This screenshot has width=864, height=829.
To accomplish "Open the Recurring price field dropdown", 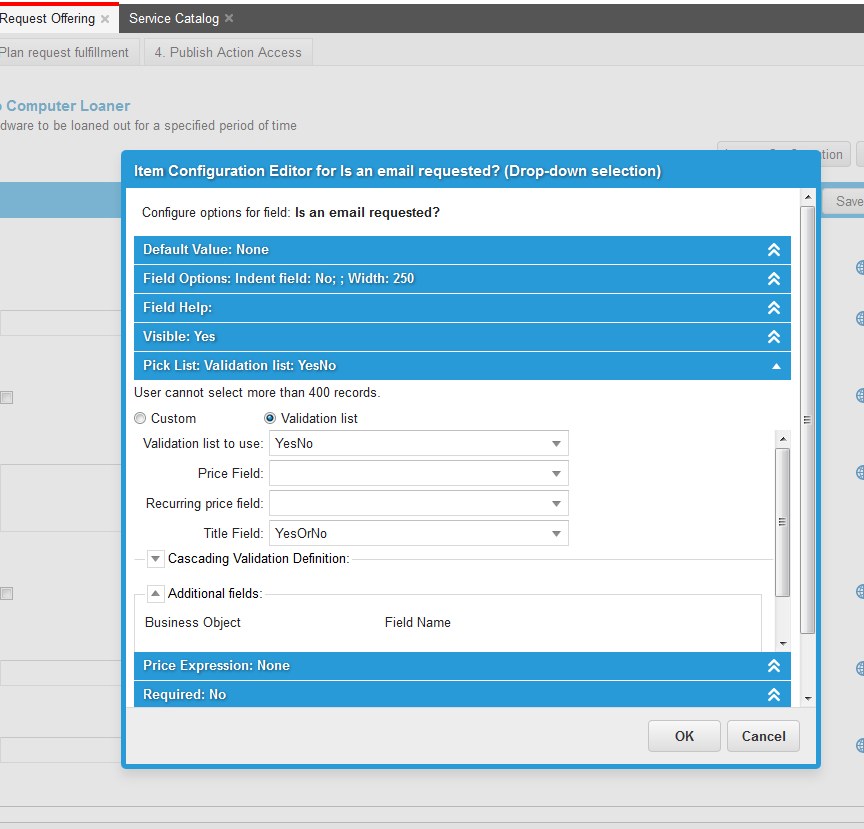I will [556, 504].
